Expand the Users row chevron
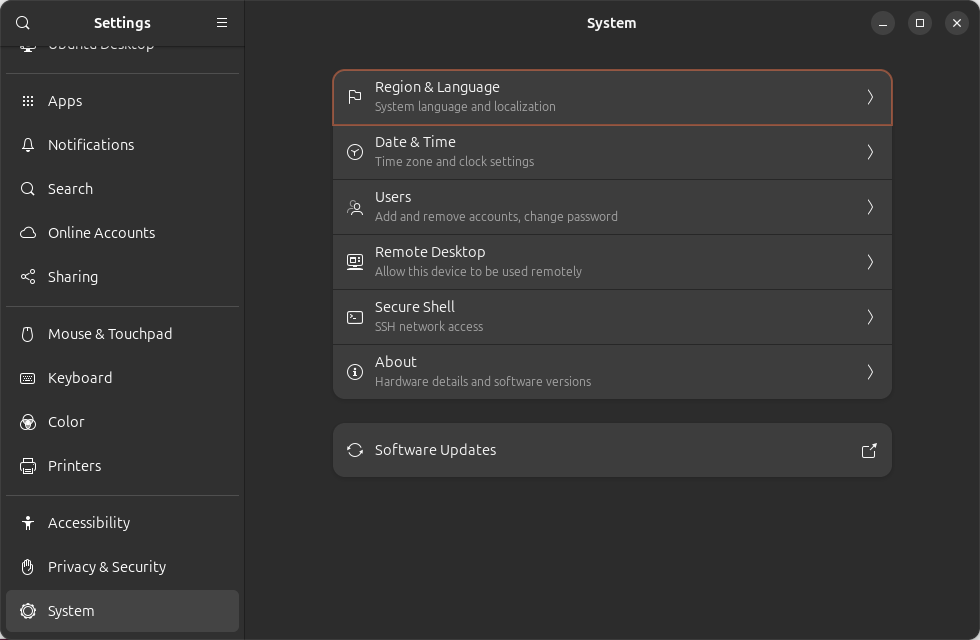The height and width of the screenshot is (640, 980). 870,207
